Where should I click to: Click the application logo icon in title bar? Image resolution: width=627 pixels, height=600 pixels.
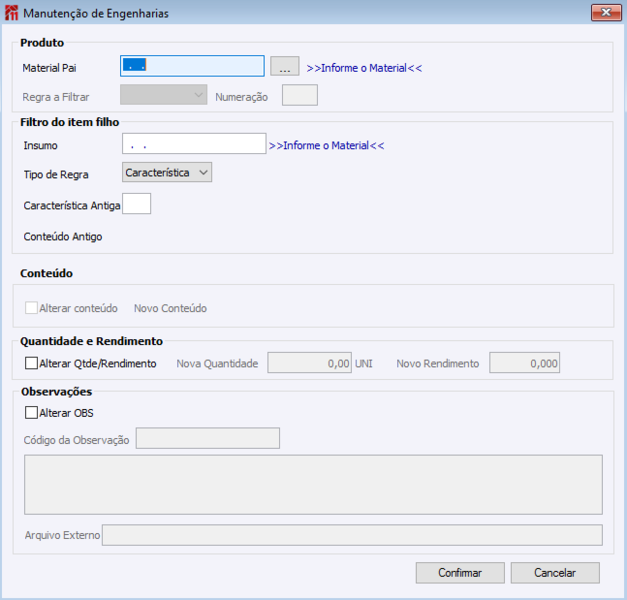11,13
